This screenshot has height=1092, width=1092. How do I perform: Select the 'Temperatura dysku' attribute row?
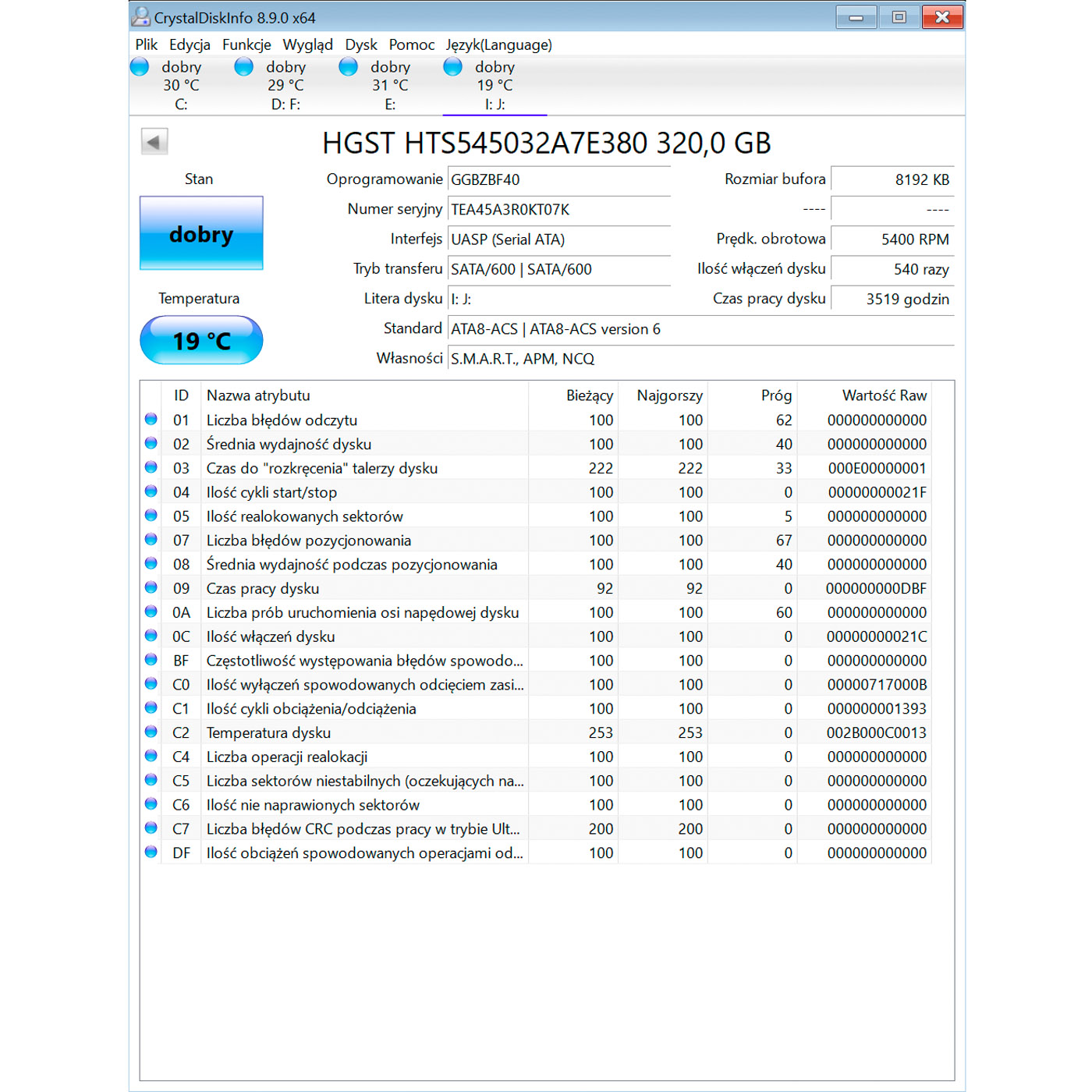[x=536, y=732]
